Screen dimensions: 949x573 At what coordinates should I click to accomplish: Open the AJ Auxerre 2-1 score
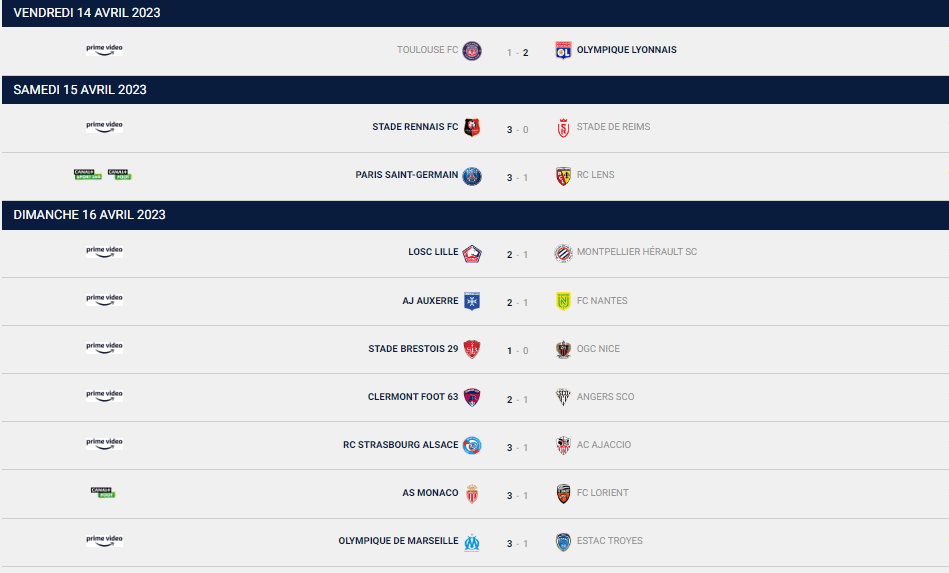point(517,303)
